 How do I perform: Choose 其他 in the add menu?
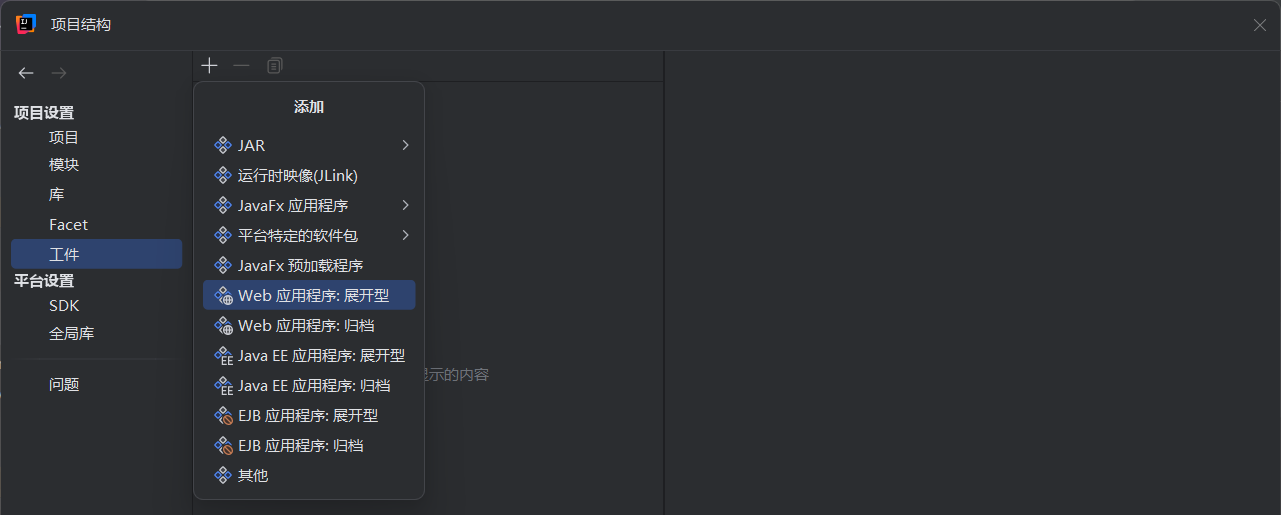click(253, 476)
